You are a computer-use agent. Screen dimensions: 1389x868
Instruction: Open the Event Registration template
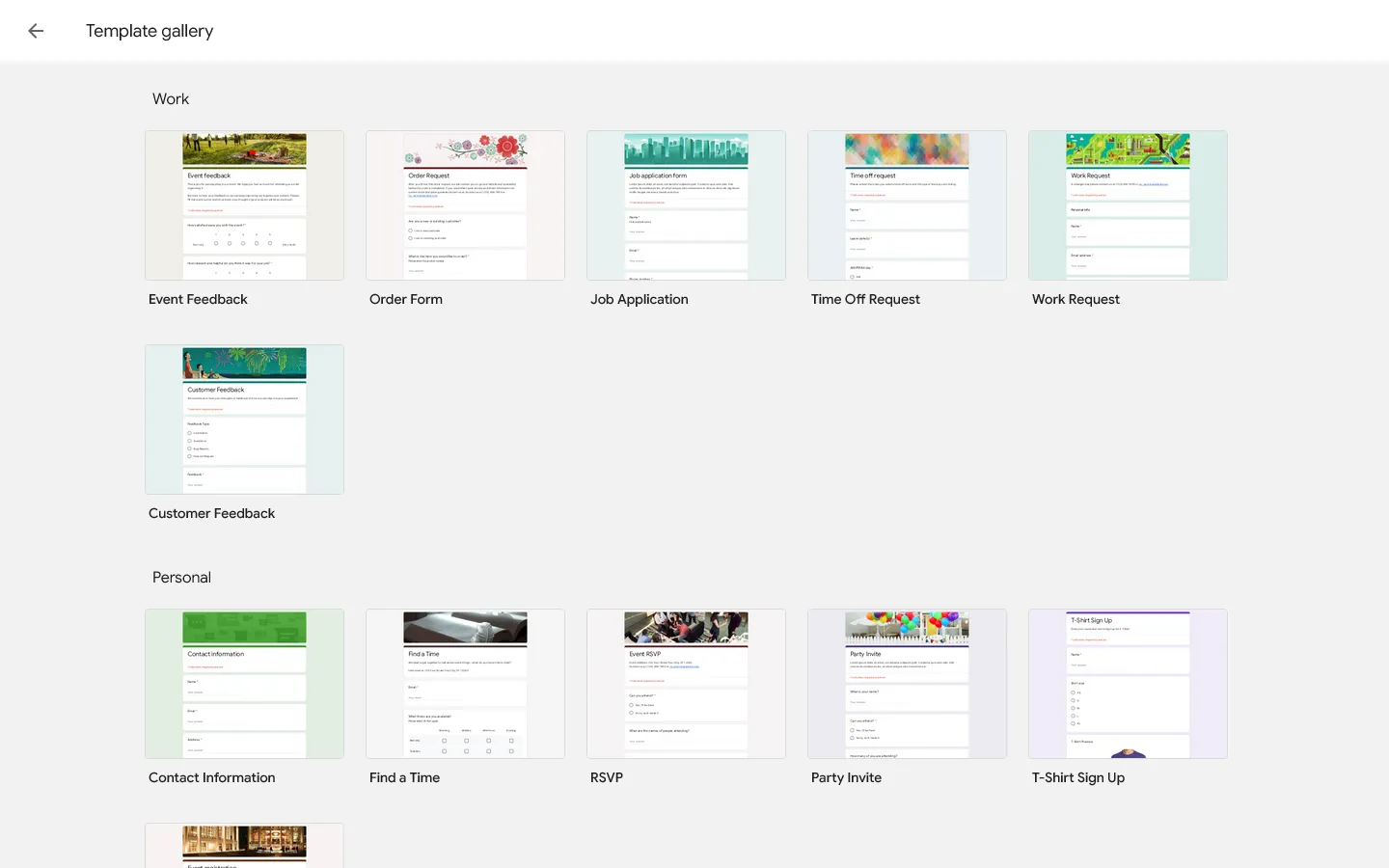(244, 846)
